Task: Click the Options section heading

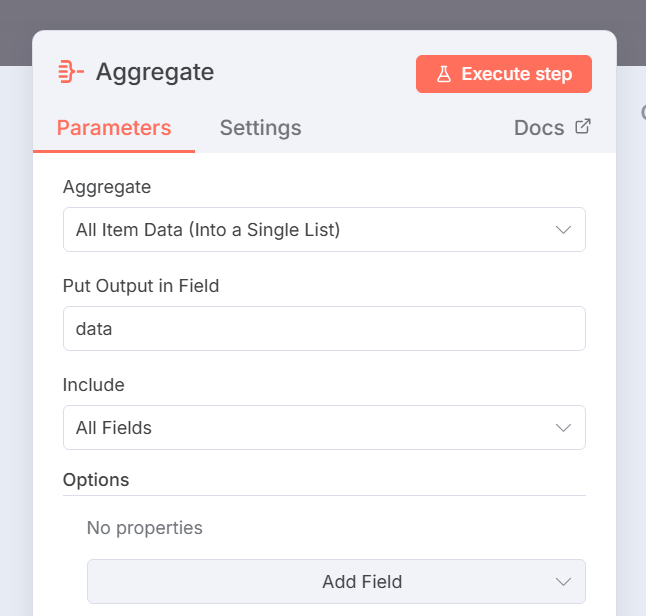Action: [96, 480]
